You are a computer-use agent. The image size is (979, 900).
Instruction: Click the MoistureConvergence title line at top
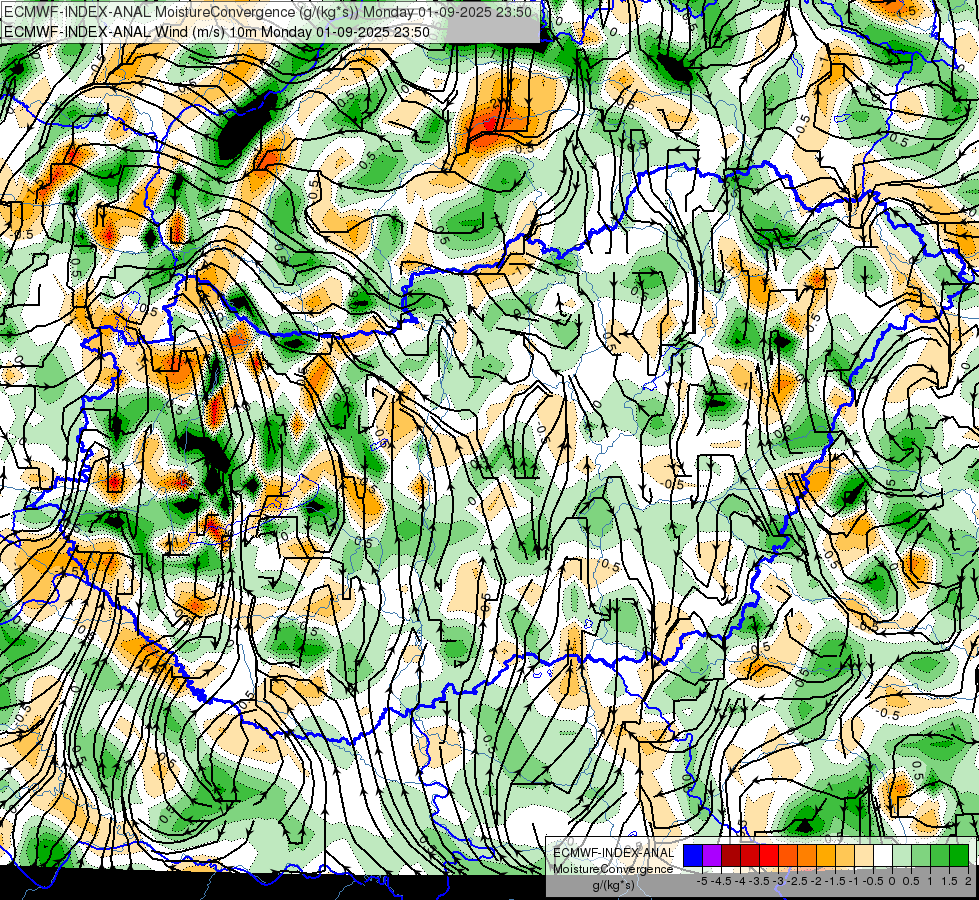(x=268, y=12)
